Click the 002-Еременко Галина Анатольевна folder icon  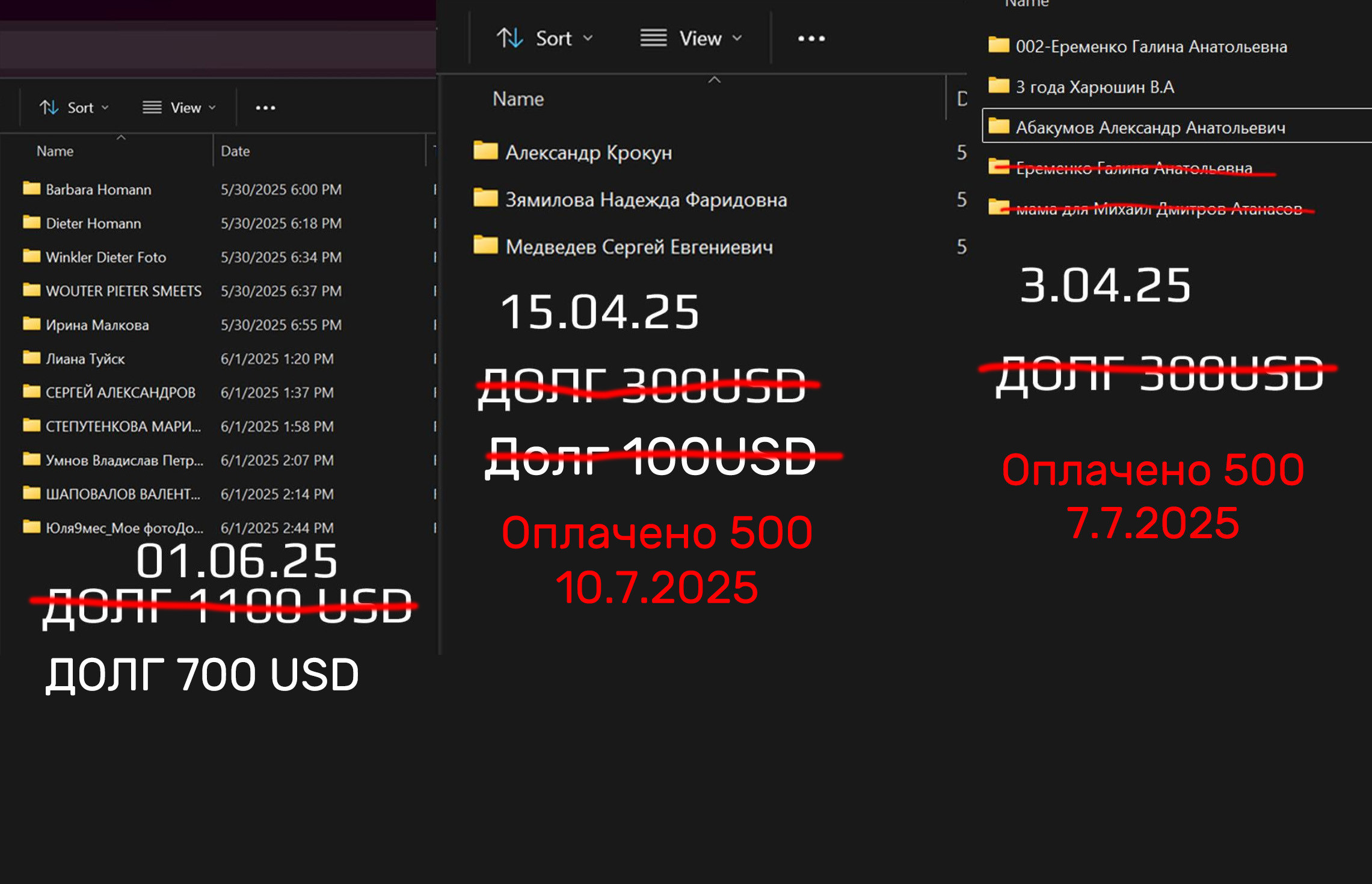[x=998, y=46]
